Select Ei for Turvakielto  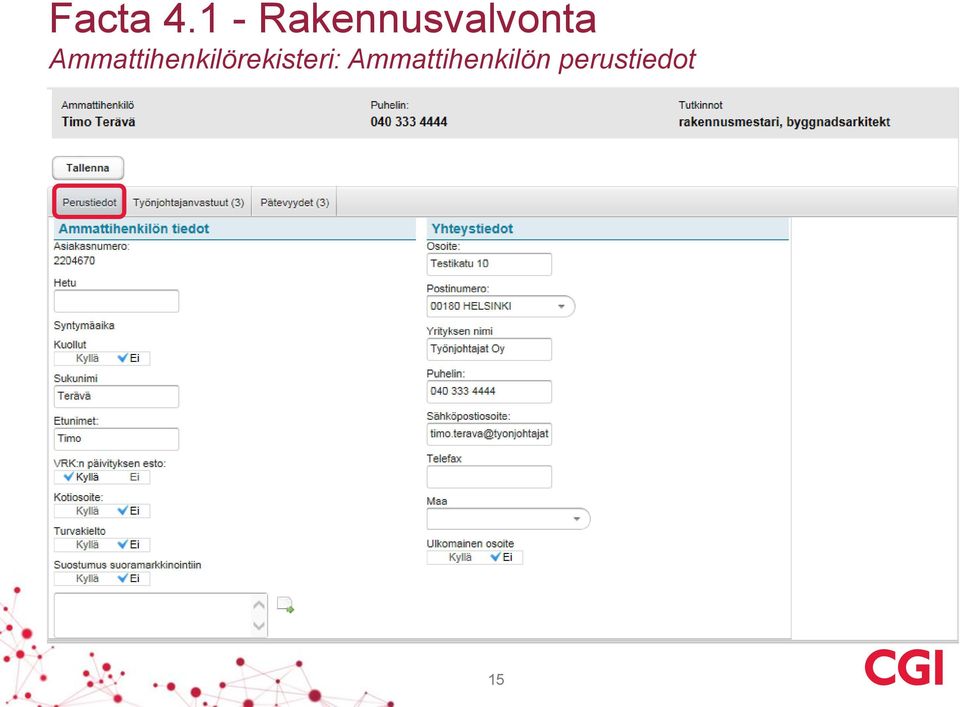tap(127, 545)
